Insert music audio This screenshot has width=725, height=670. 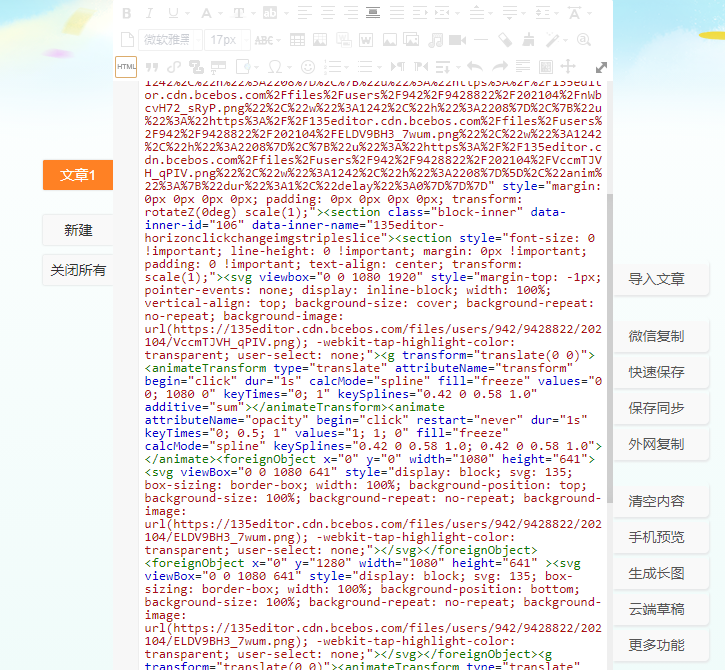pos(435,40)
